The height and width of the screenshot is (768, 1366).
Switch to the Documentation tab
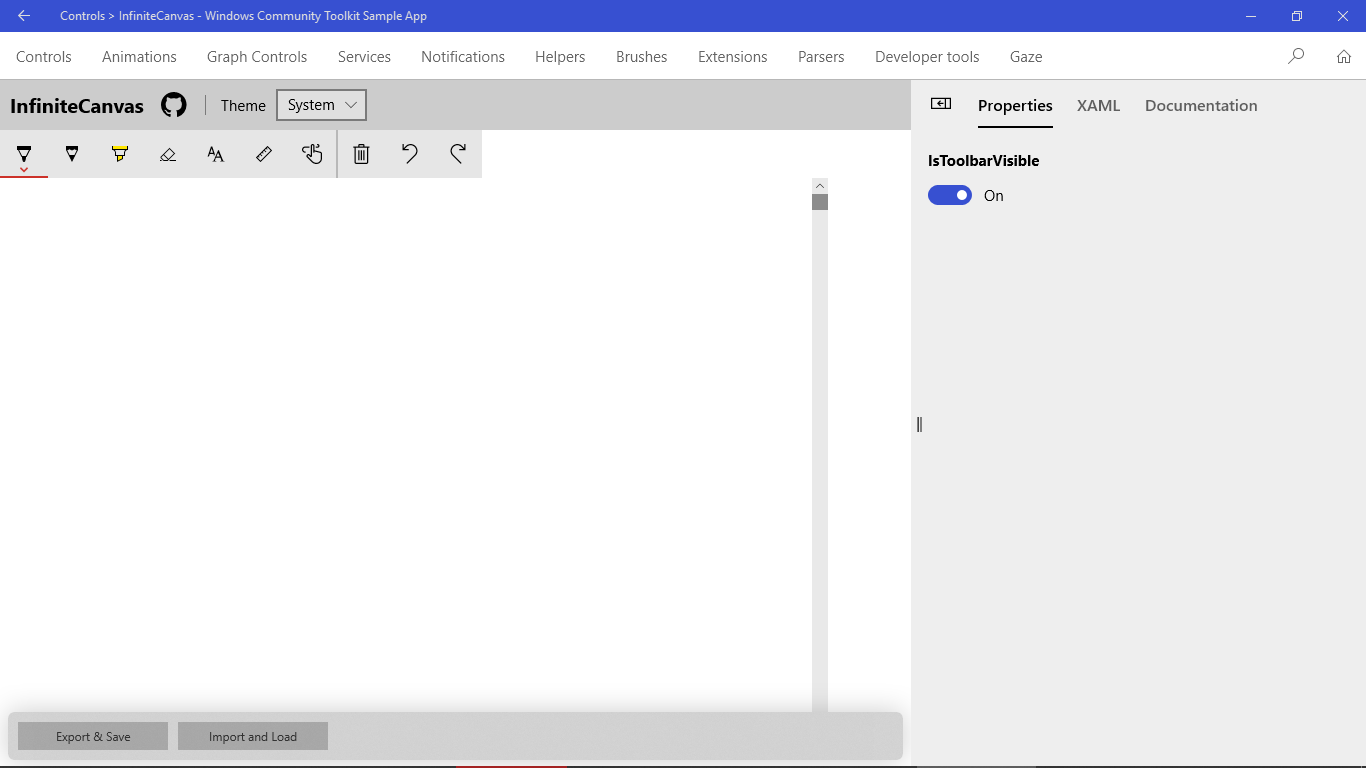[1201, 105]
